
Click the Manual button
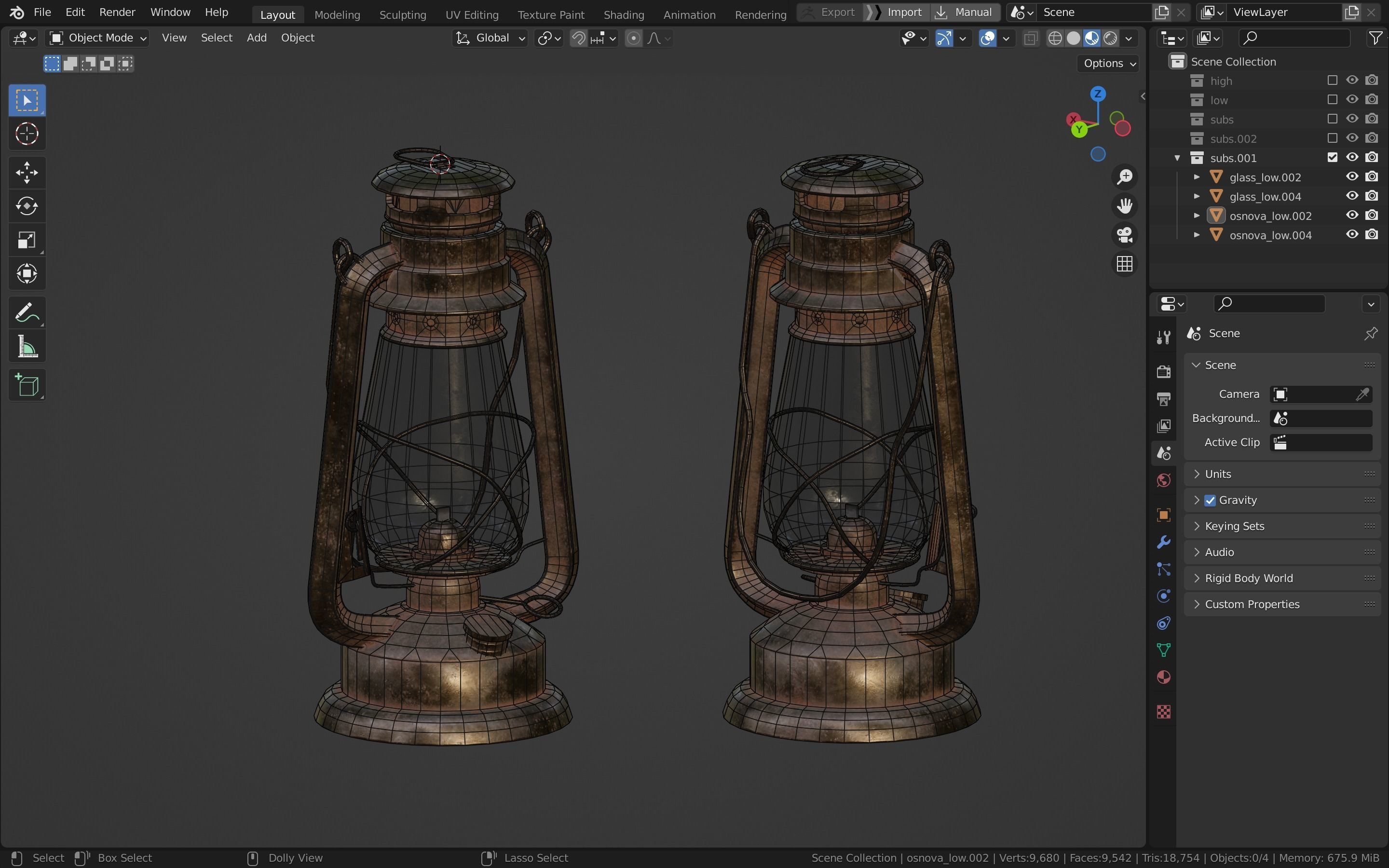tap(965, 12)
